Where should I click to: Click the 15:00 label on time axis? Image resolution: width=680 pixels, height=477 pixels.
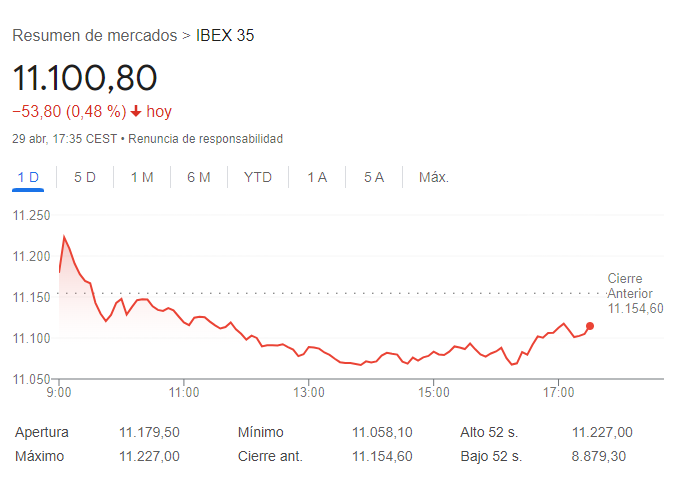(434, 393)
